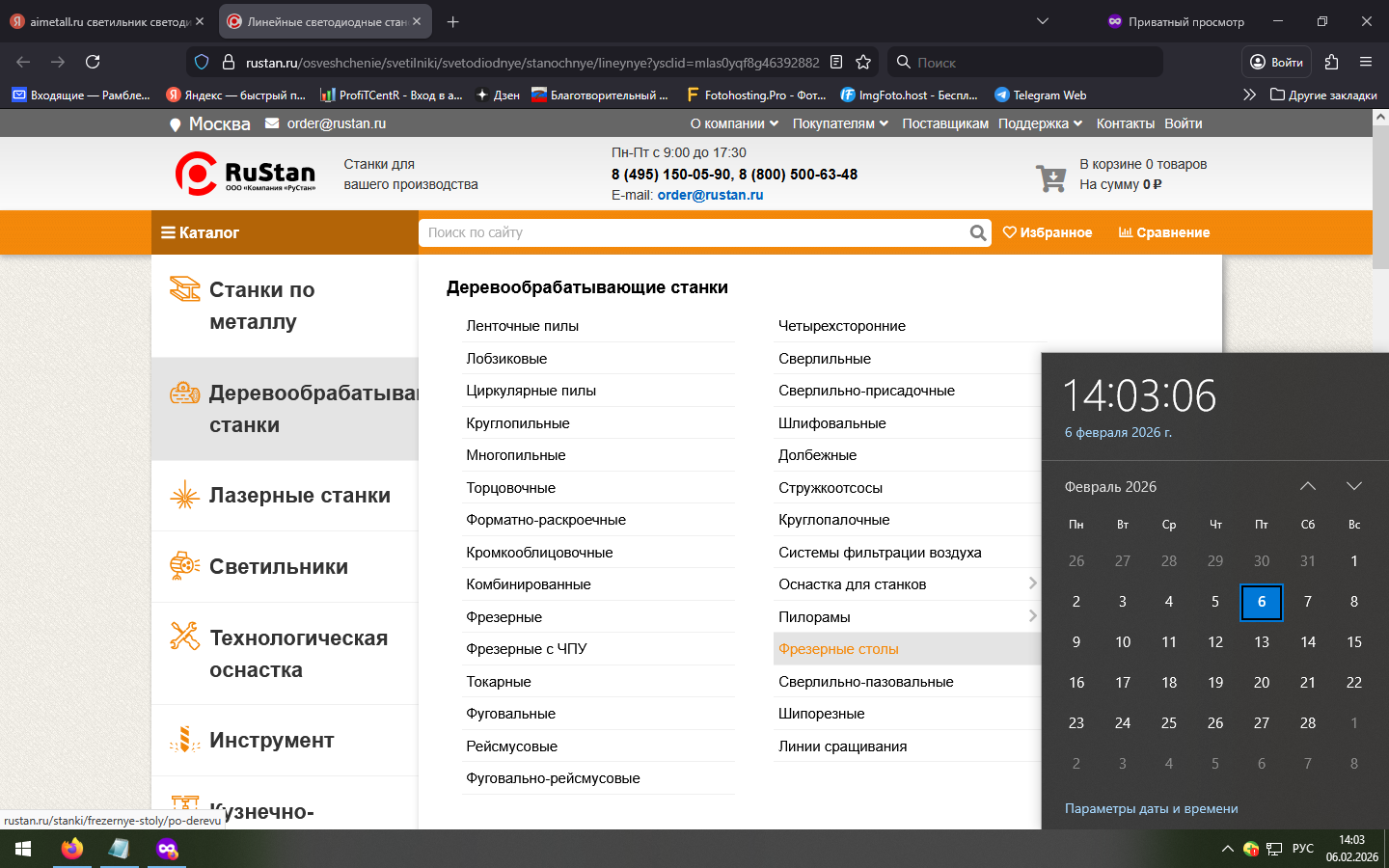Expand Оснастка для станков submenu arrow
This screenshot has width=1389, height=868.
tap(1032, 583)
